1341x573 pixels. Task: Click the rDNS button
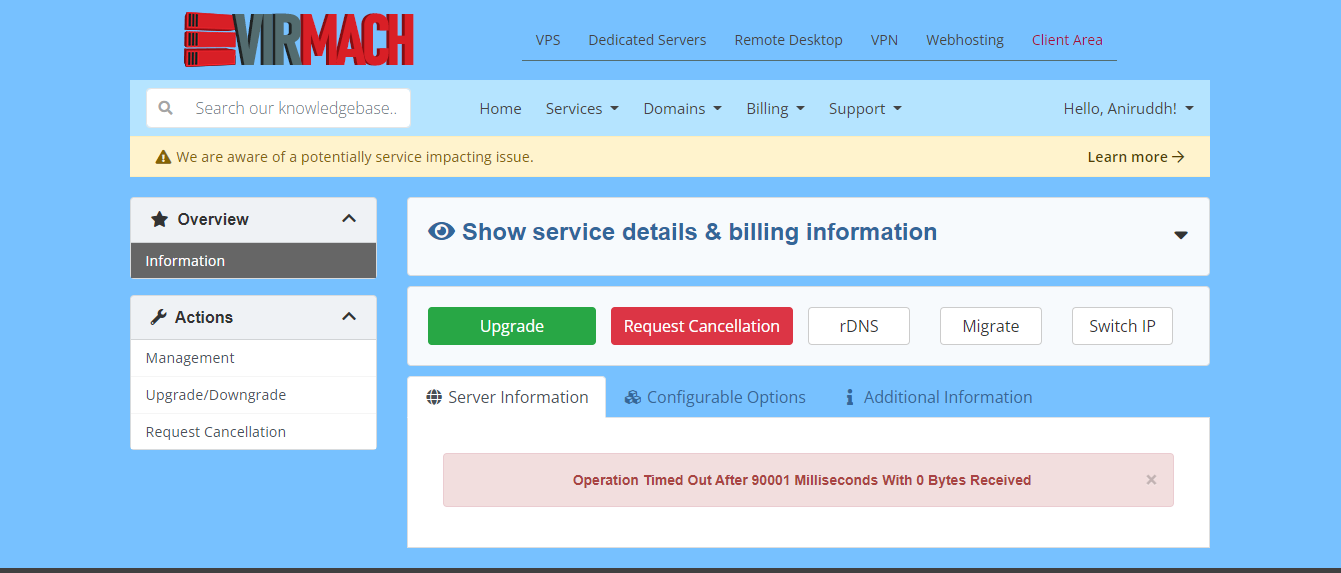[859, 326]
